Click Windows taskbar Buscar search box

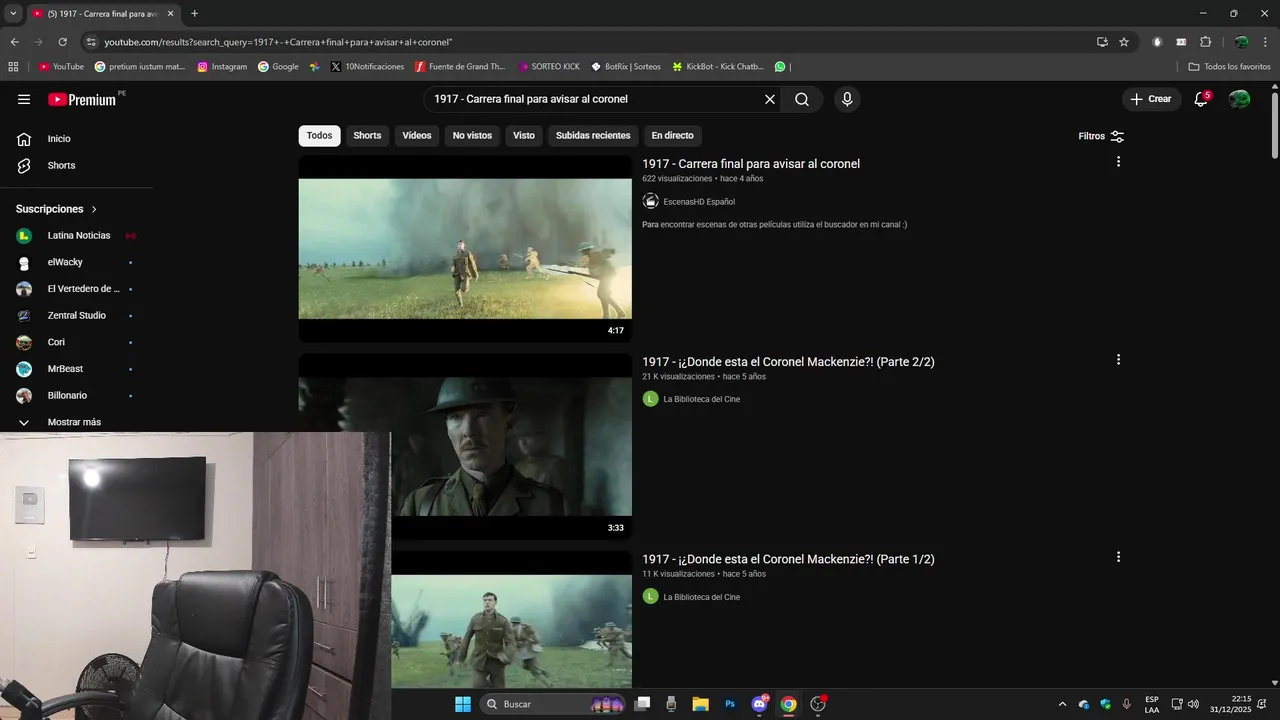(554, 704)
